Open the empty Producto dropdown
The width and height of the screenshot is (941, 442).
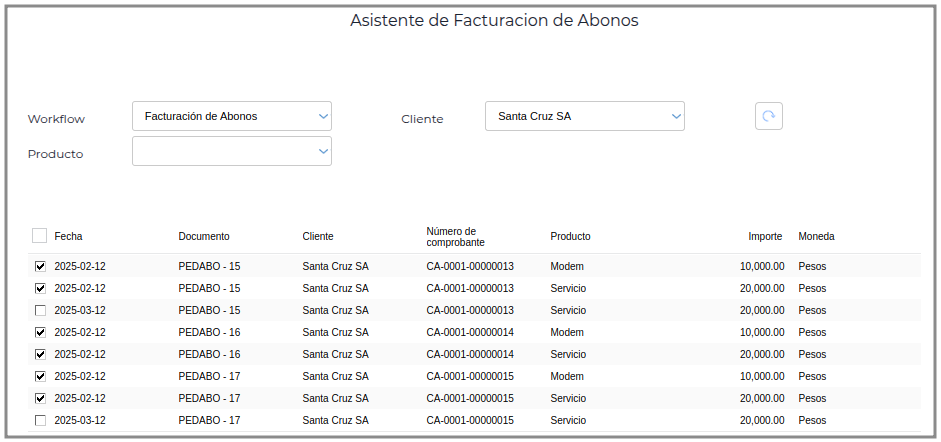(232, 151)
